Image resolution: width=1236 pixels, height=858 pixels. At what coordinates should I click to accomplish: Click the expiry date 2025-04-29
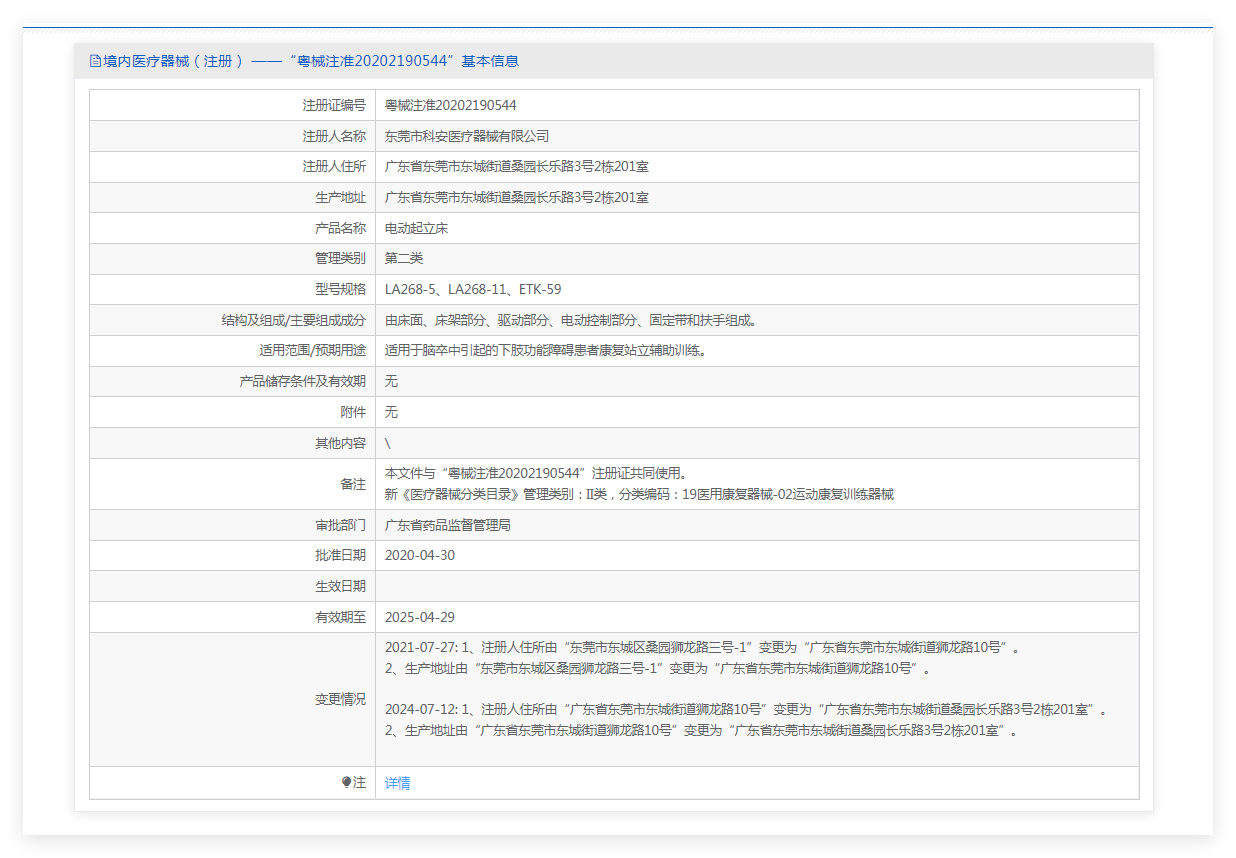tap(420, 617)
